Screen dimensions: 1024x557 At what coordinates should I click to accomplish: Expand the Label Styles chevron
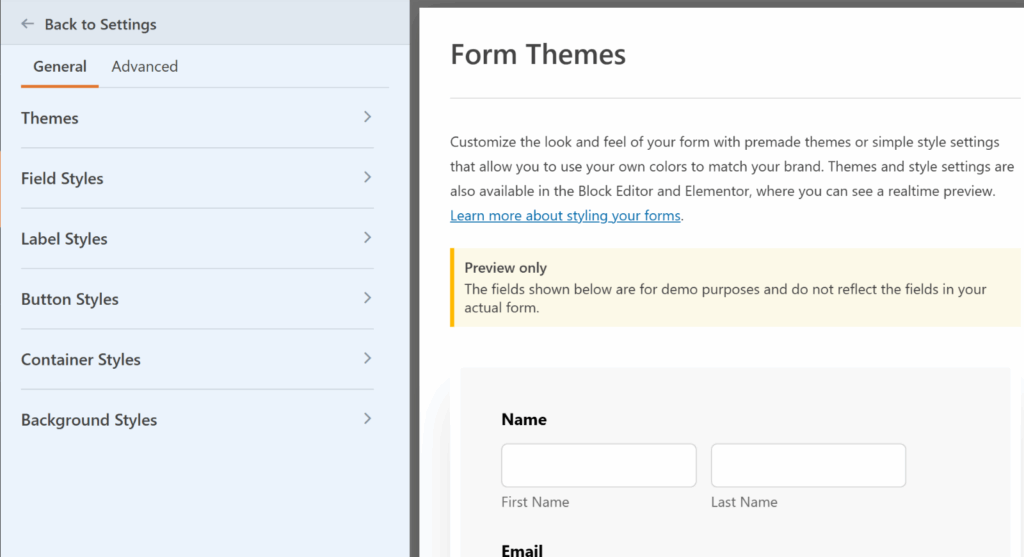[368, 238]
